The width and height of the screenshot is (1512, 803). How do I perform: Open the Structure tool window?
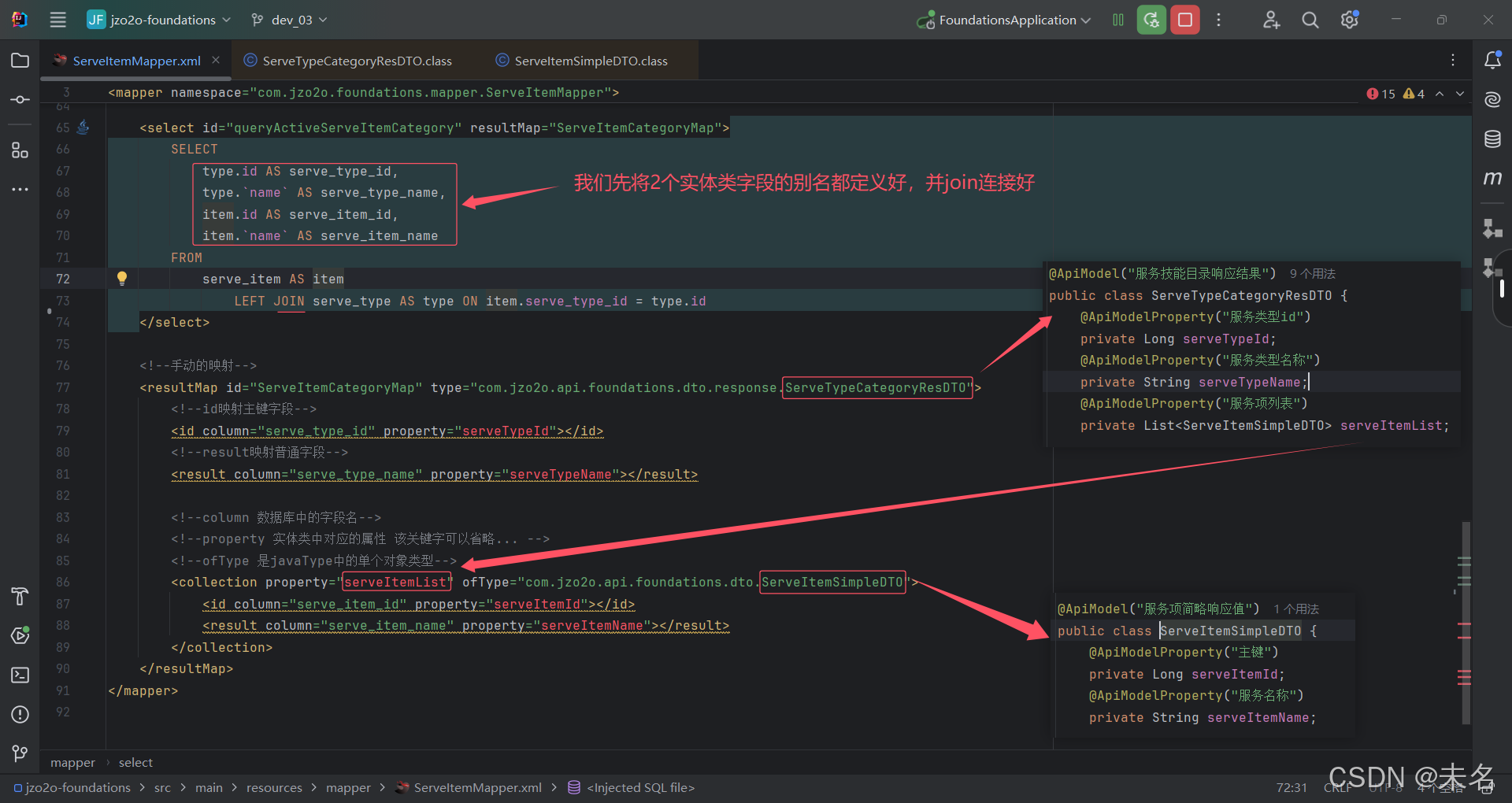point(20,150)
